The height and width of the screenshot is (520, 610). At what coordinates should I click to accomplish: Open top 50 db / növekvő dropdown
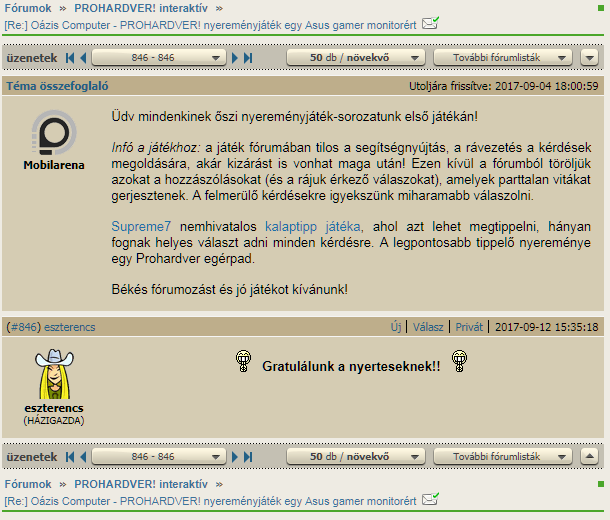[x=356, y=58]
